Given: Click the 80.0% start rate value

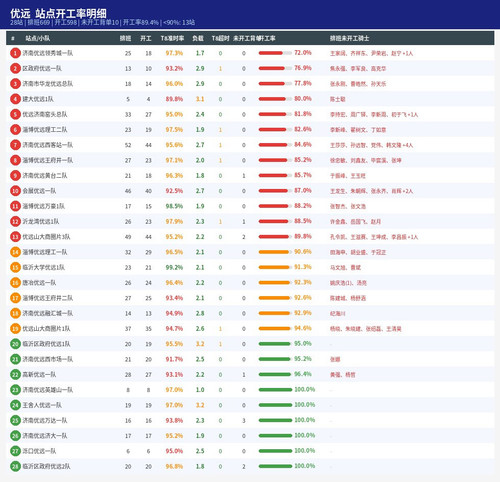Looking at the screenshot, I should pos(303,99).
